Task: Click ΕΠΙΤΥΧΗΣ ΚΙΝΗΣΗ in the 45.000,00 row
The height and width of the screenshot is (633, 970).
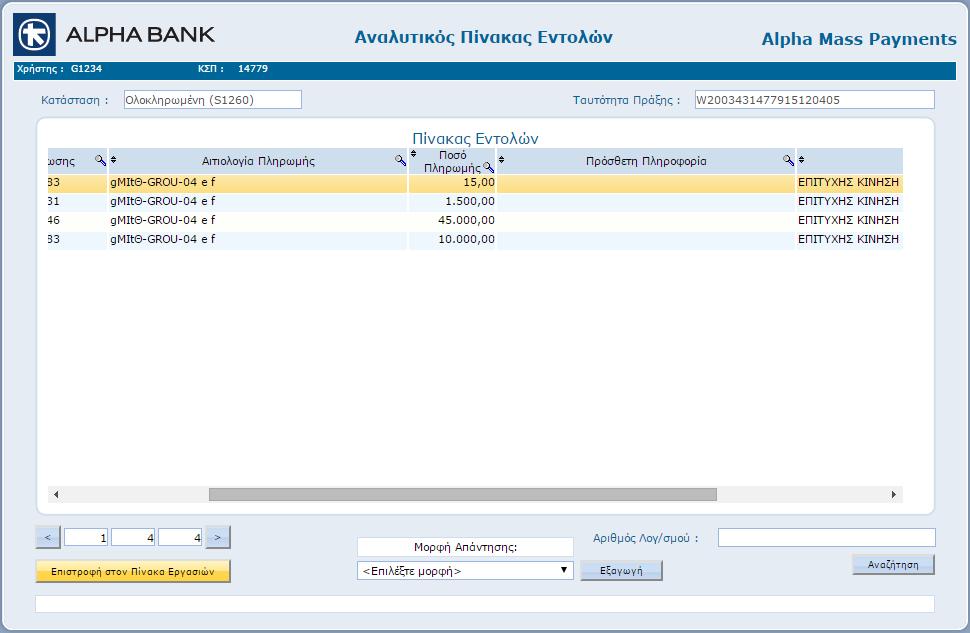Action: tap(848, 220)
